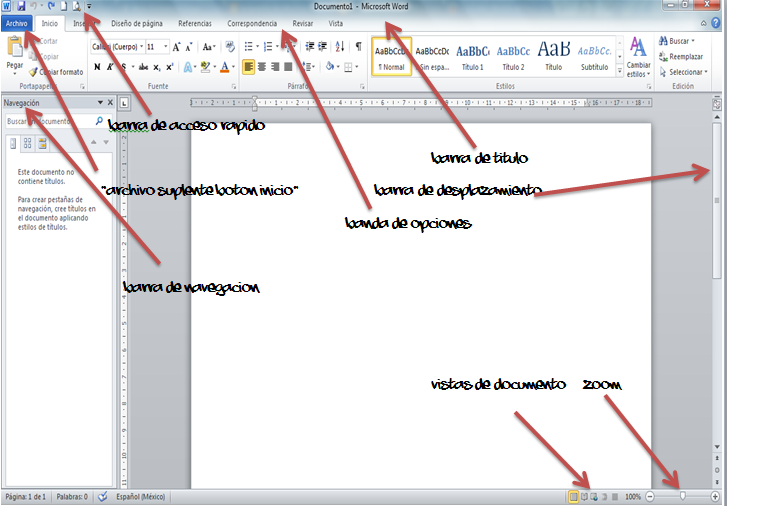Apply subscript formatting
The image size is (768, 506).
[158, 67]
